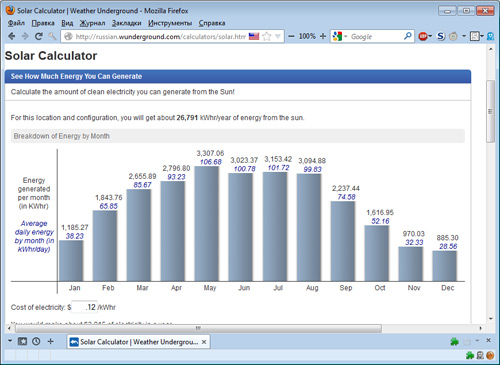Click the 74.58 daily average for Sep
500x365 pixels.
click(x=346, y=197)
